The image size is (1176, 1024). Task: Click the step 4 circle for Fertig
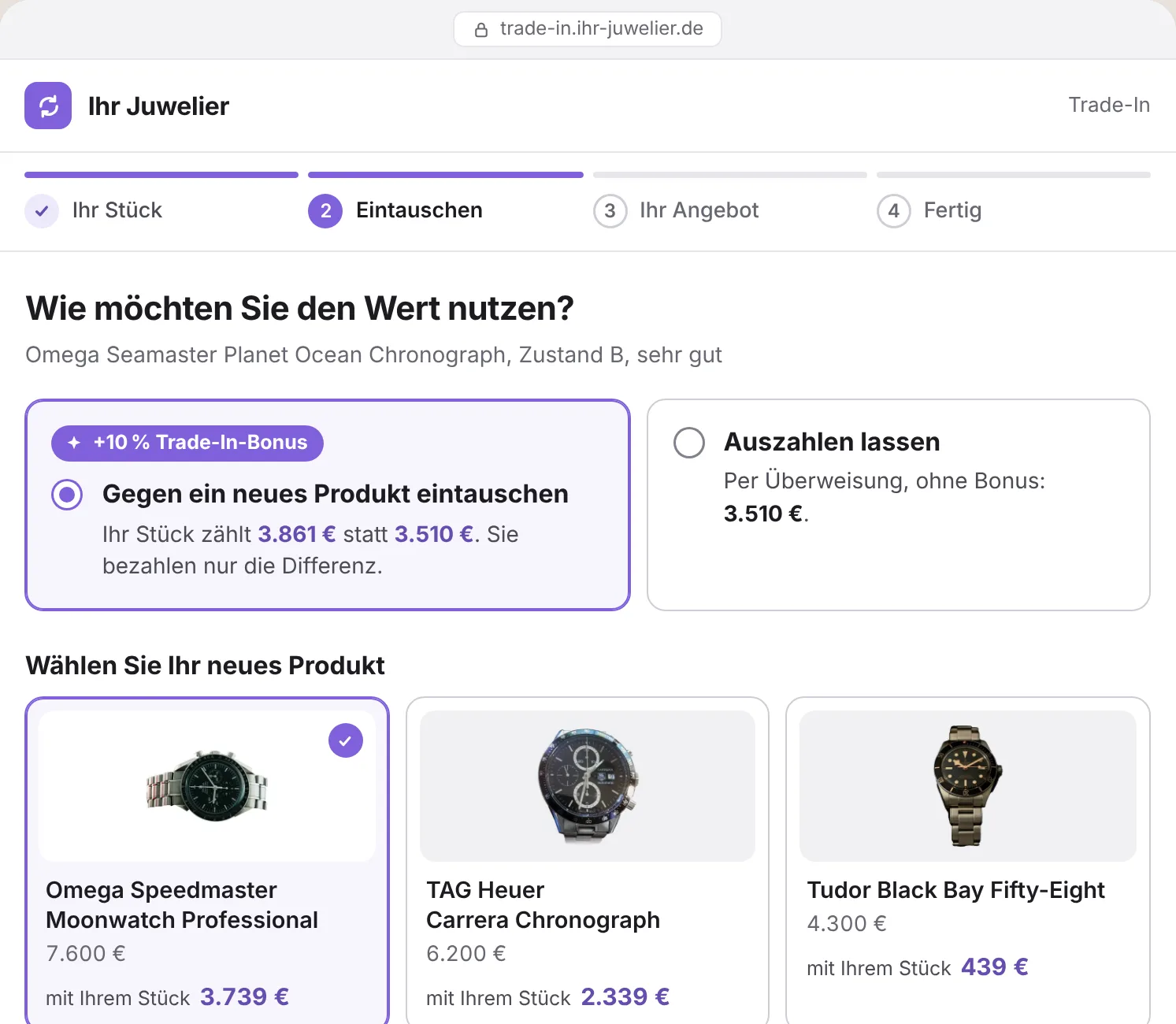894,211
